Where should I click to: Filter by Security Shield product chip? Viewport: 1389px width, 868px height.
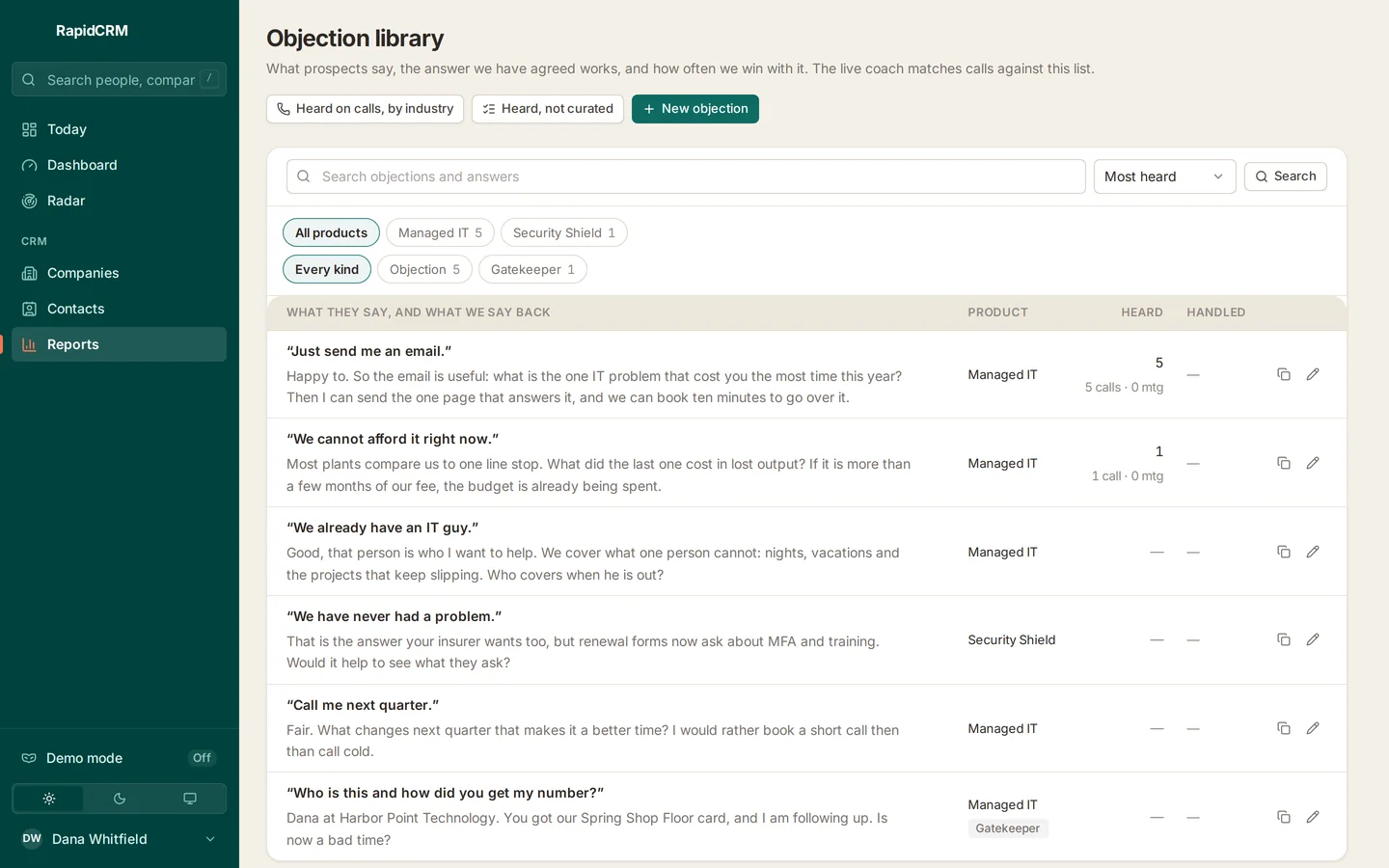(x=564, y=232)
